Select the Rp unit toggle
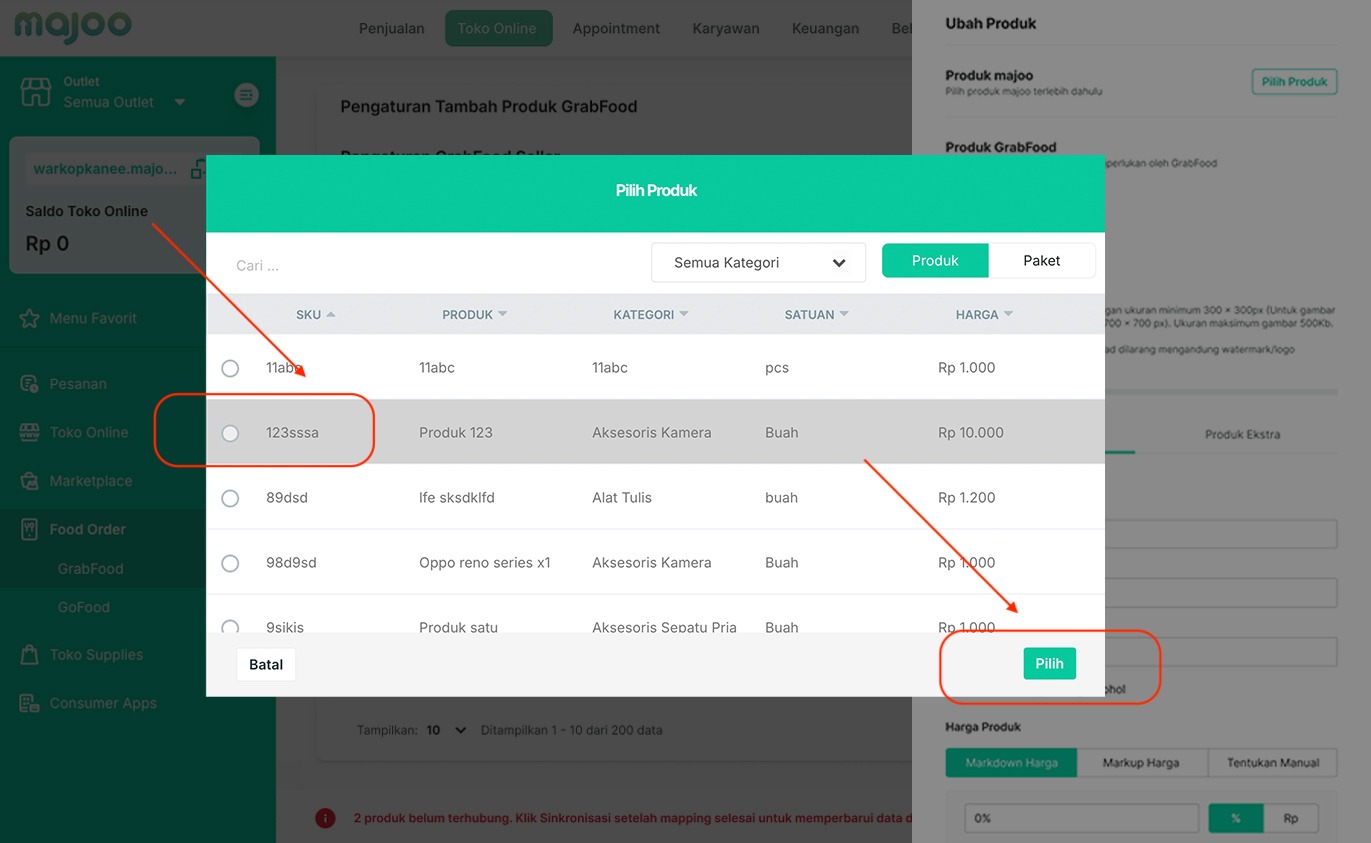The height and width of the screenshot is (843, 1371). click(1291, 818)
